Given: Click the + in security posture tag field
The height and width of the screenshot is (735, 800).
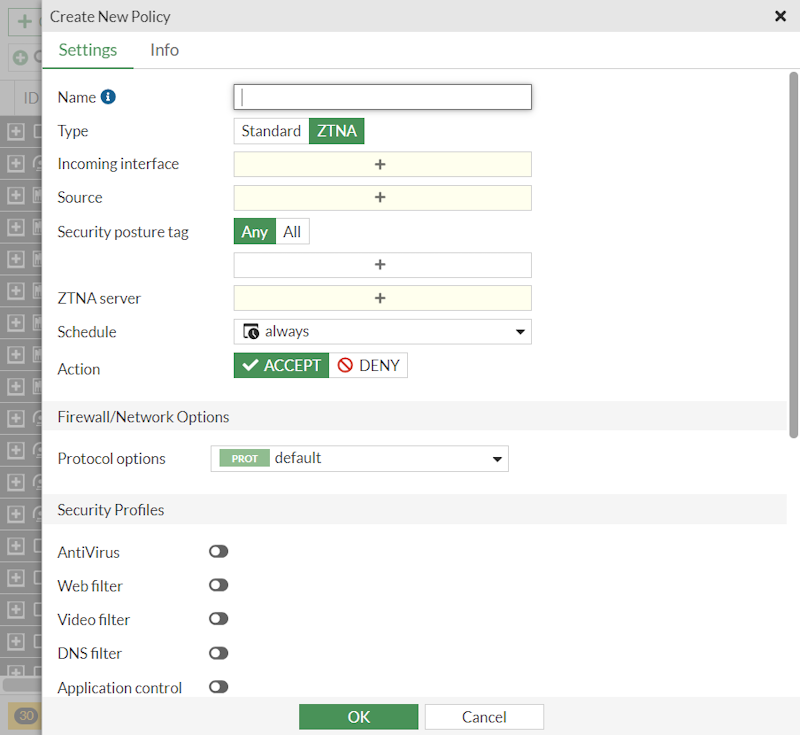Looking at the screenshot, I should click(382, 264).
